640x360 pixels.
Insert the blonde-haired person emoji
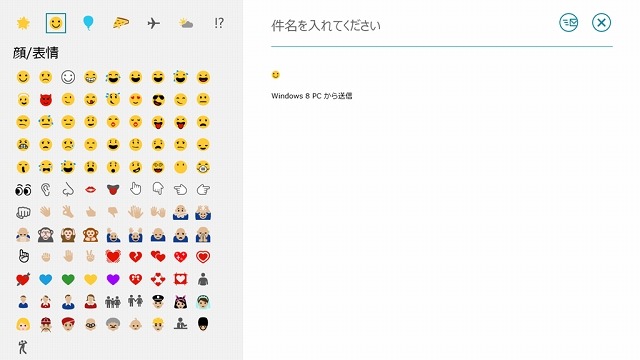23,324
